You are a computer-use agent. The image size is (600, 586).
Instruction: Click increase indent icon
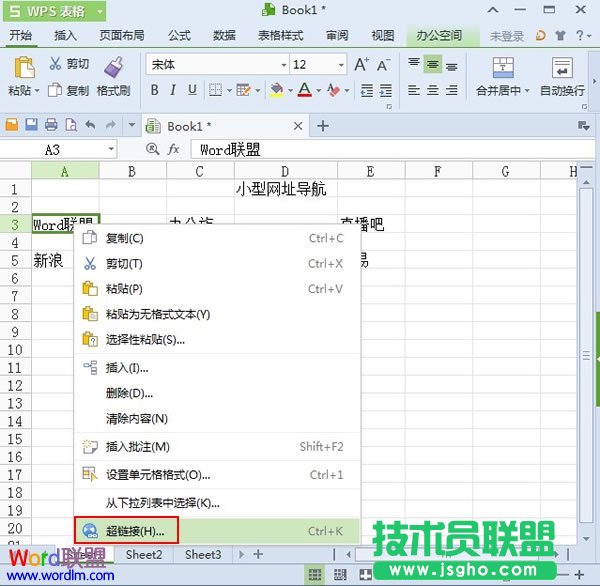[x=386, y=91]
